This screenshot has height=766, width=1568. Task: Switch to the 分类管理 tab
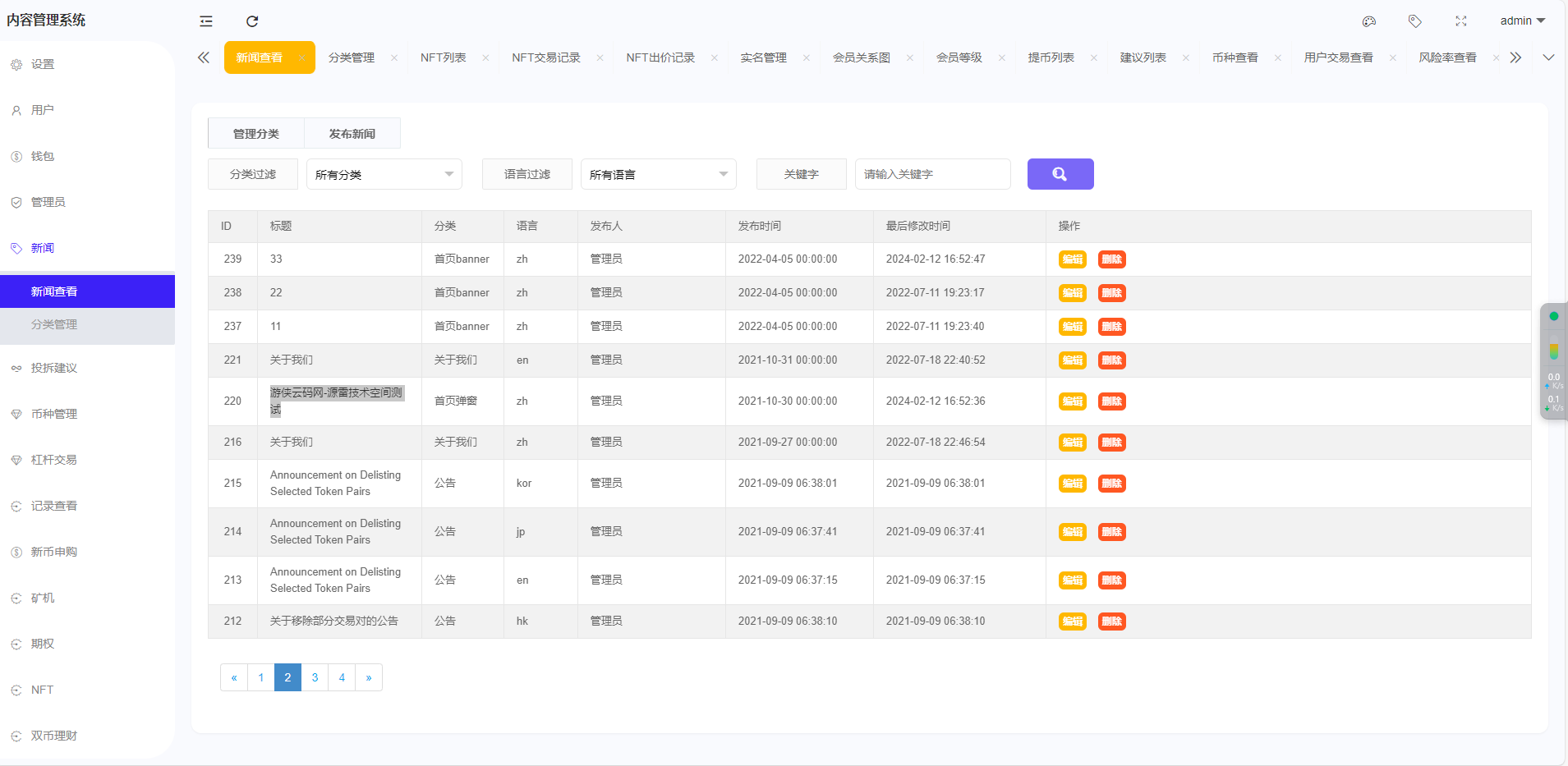pyautogui.click(x=352, y=57)
